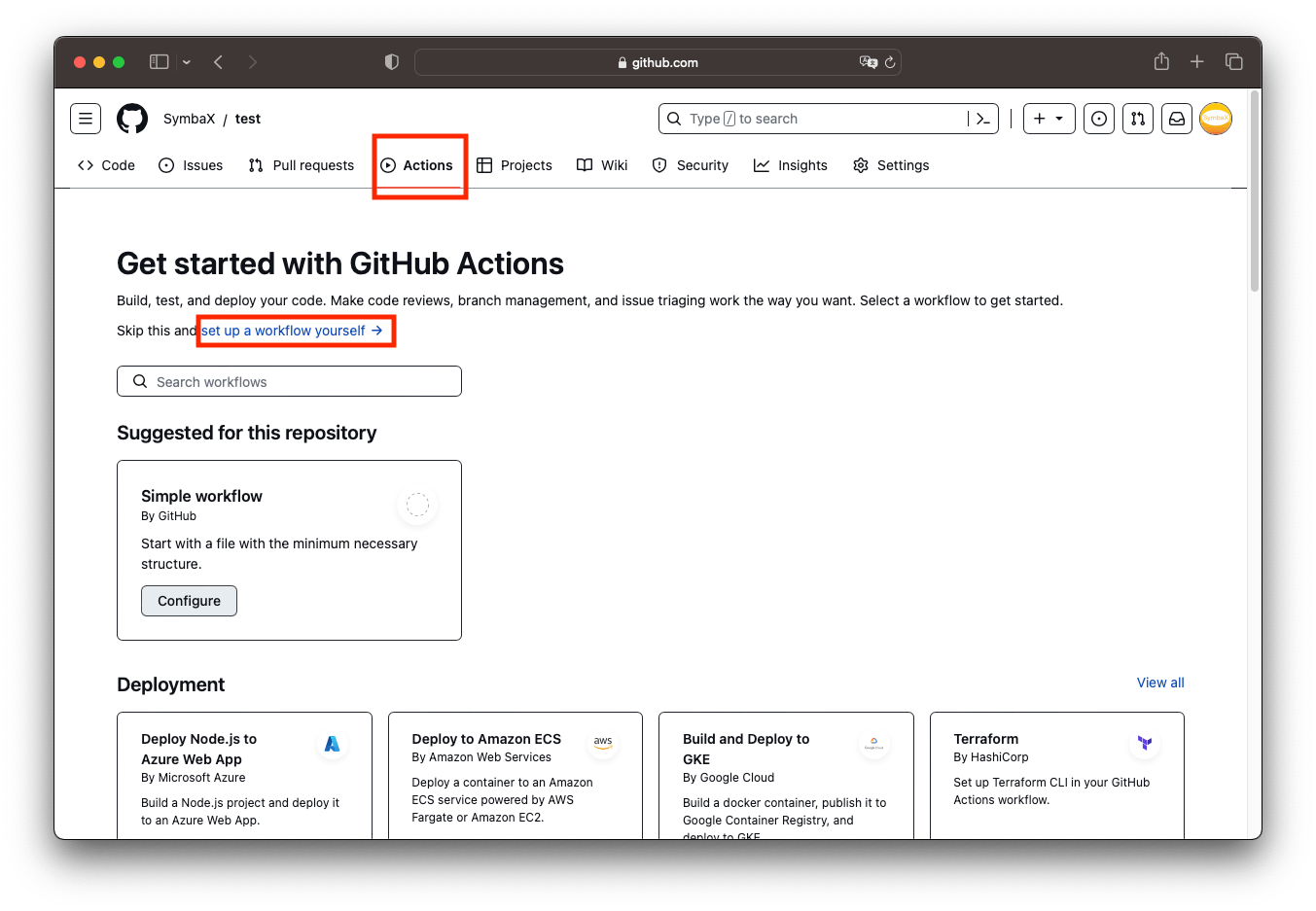This screenshot has width=1316, height=911.
Task: Open the command palette icon in search
Action: click(x=983, y=119)
